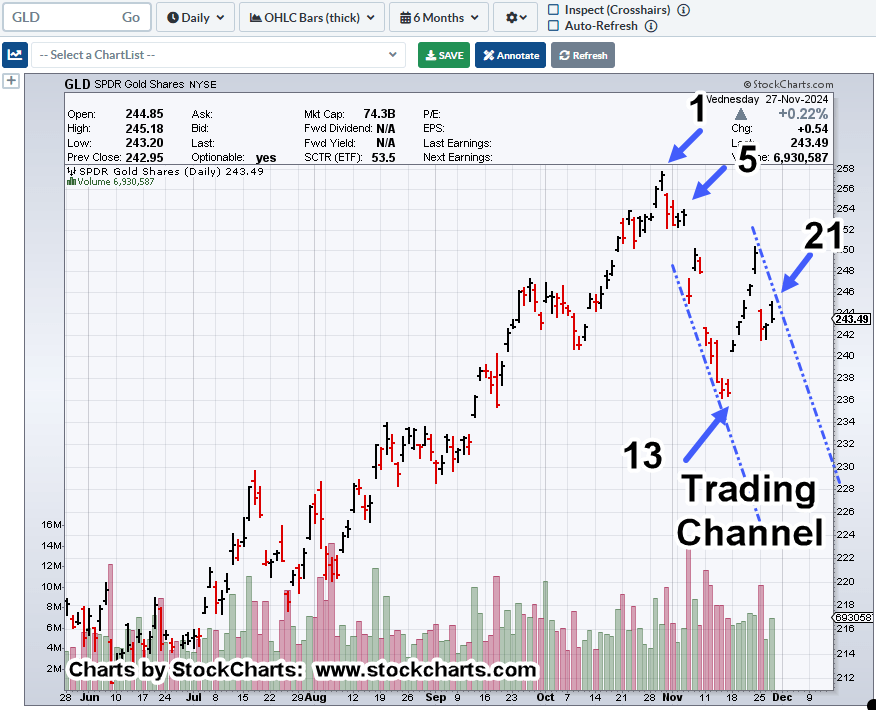The width and height of the screenshot is (881, 710).
Task: Open the Daily period dropdown
Action: 196,18
